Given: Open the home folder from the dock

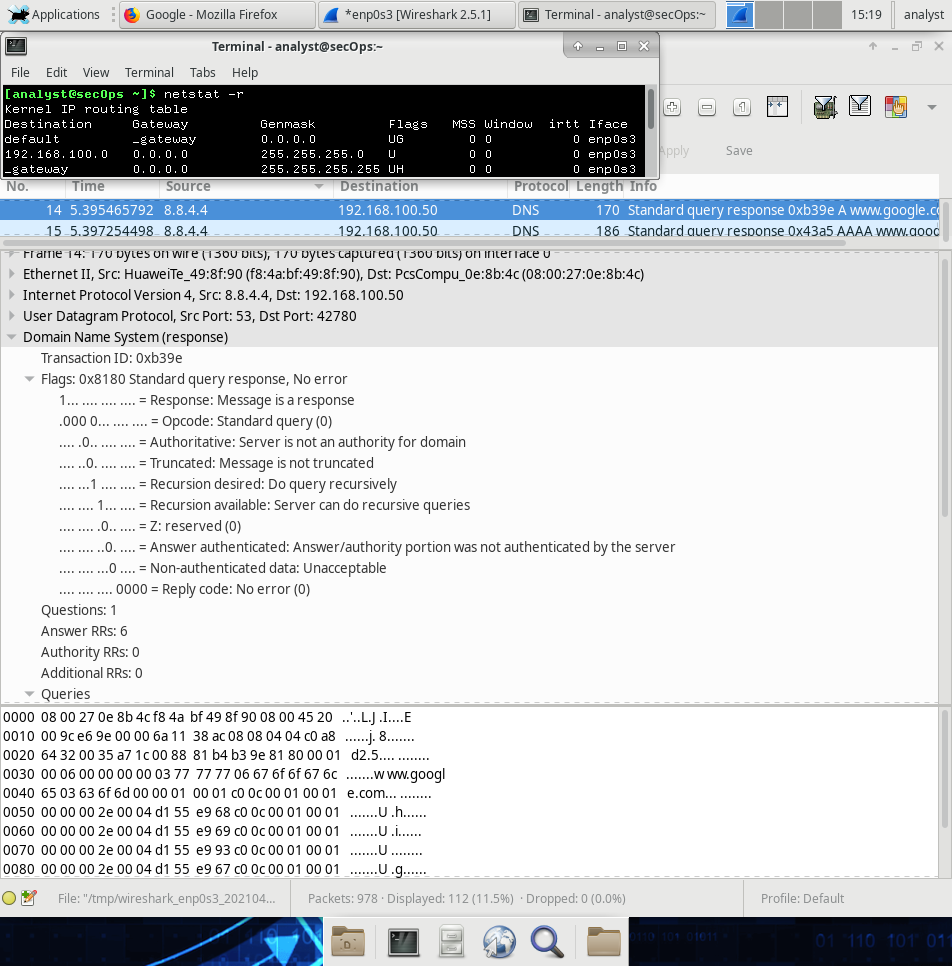Looking at the screenshot, I should coord(348,941).
